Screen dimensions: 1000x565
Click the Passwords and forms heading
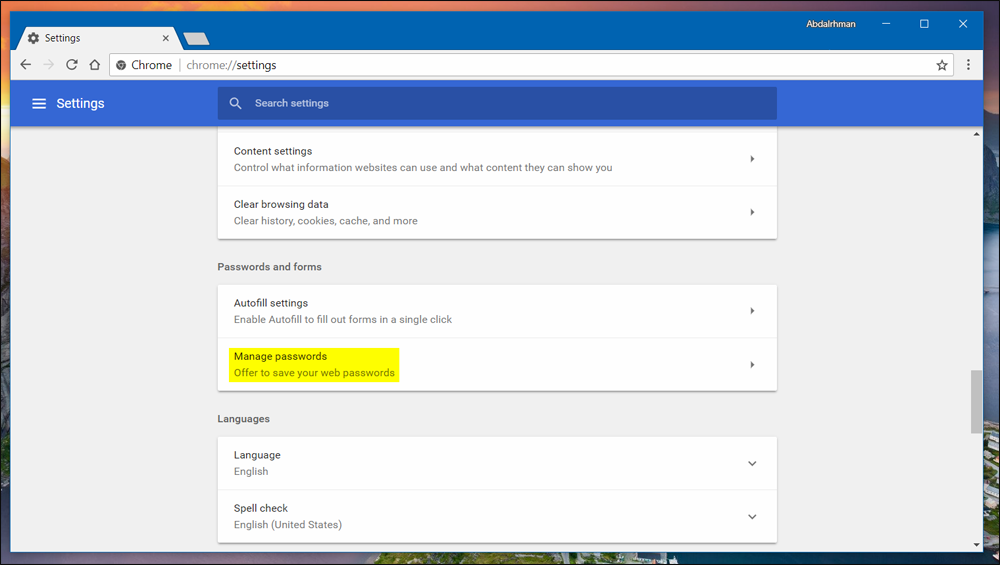point(269,267)
